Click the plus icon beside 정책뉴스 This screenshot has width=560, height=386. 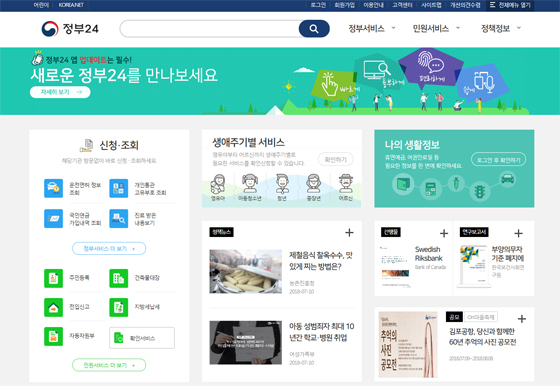click(349, 233)
